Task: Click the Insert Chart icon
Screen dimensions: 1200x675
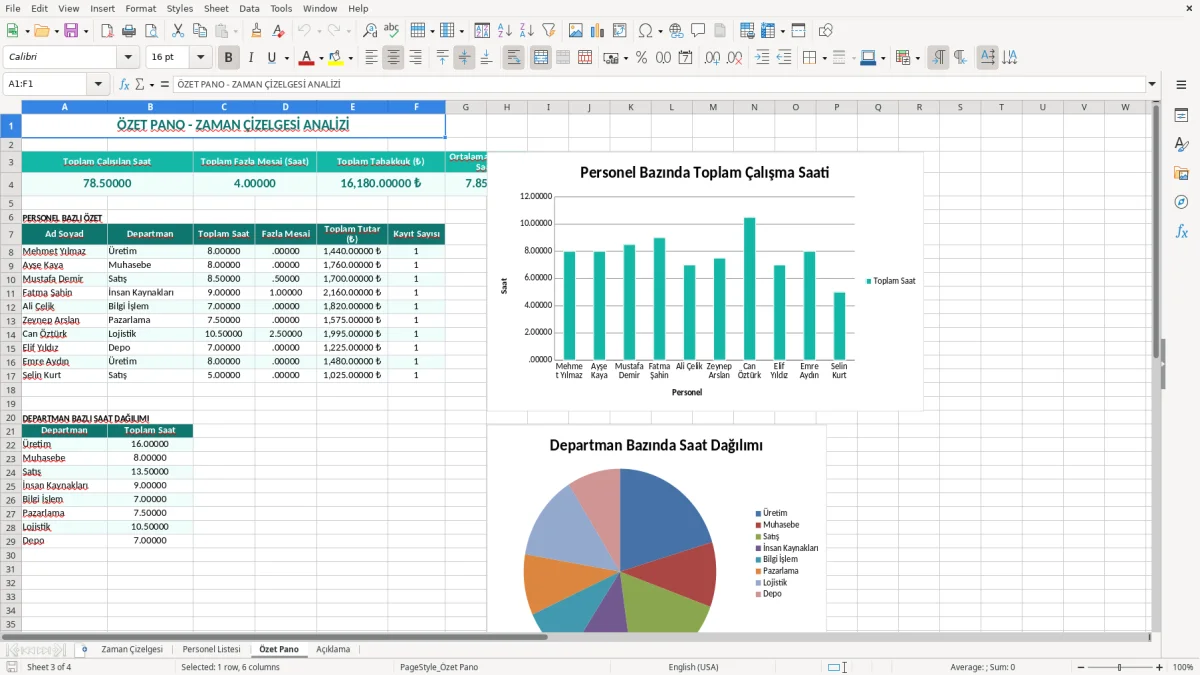Action: click(598, 31)
